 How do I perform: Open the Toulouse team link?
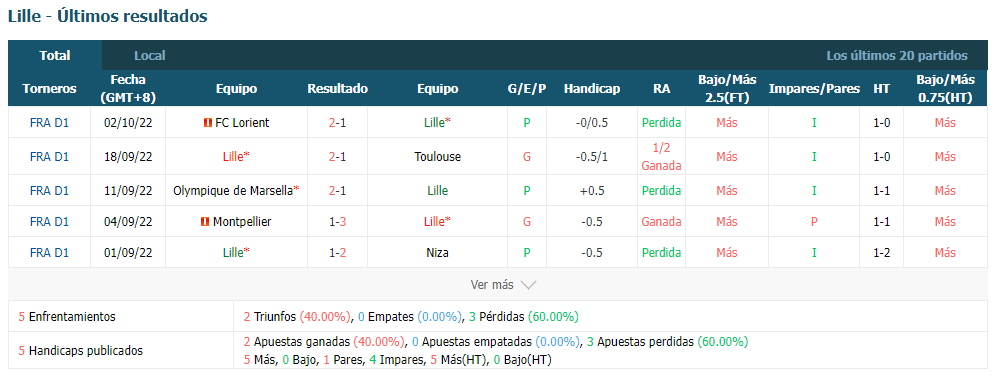(x=437, y=157)
